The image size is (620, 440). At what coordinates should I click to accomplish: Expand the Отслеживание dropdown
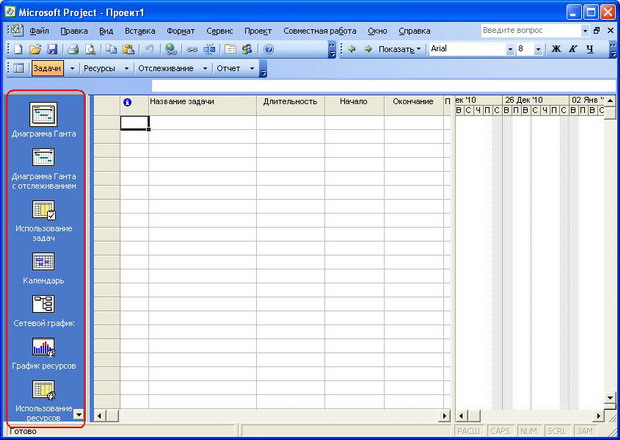coord(205,68)
